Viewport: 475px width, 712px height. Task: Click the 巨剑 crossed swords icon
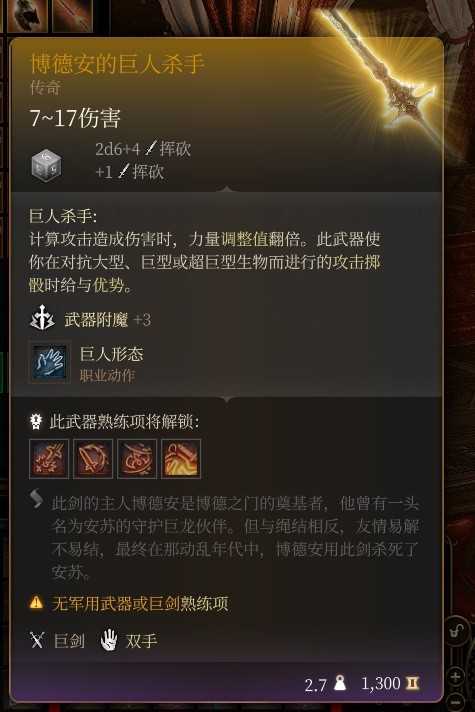37,640
